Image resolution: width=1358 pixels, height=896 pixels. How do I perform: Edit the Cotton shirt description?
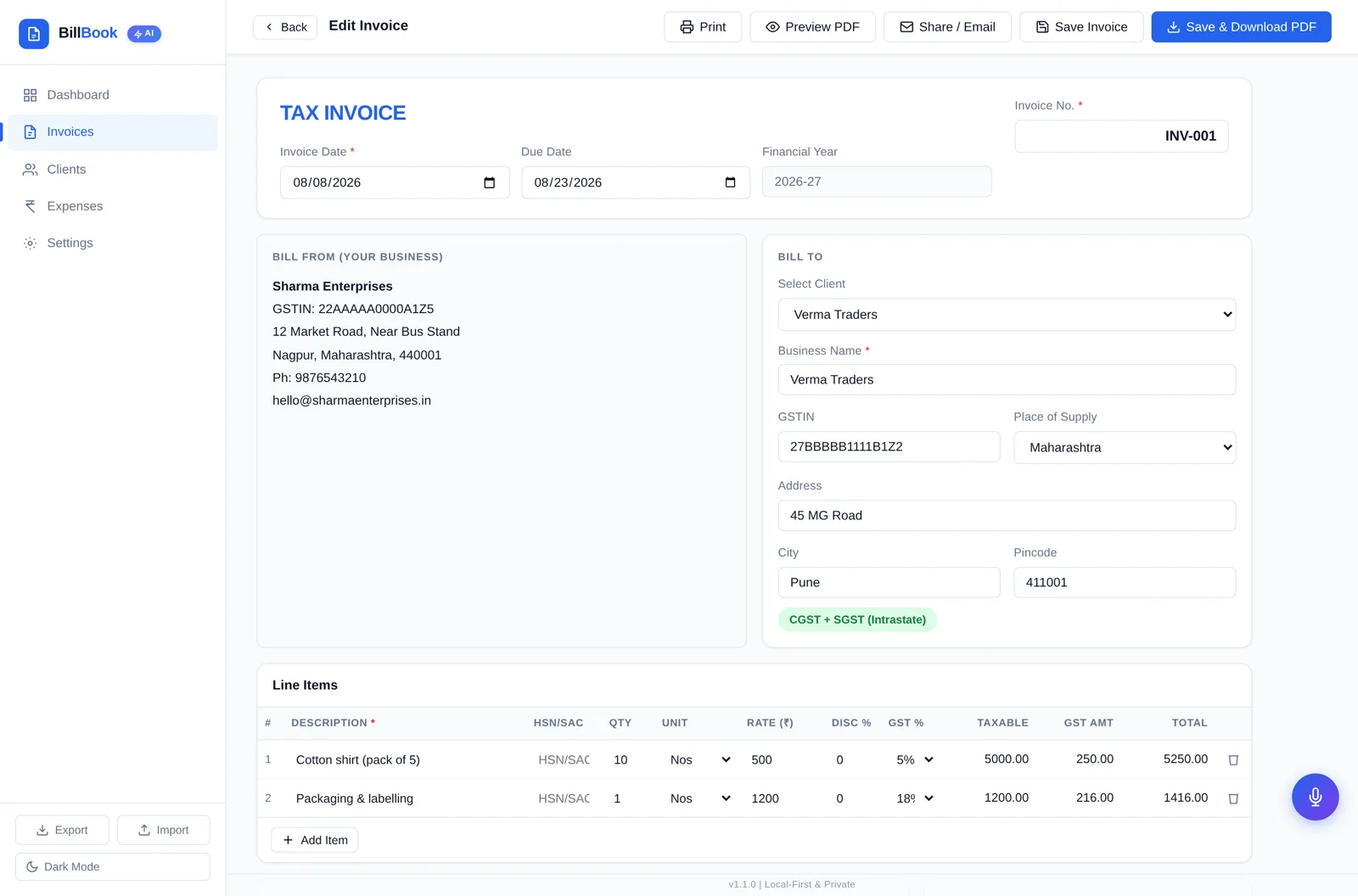click(x=406, y=759)
